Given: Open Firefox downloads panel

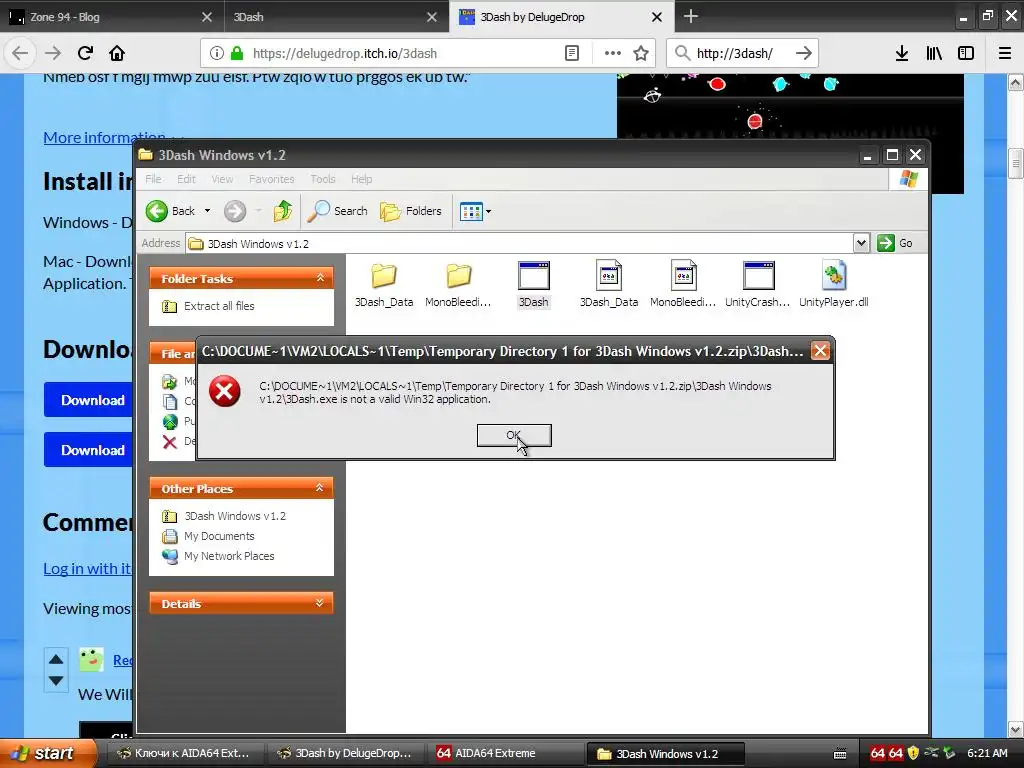Looking at the screenshot, I should click(x=902, y=53).
